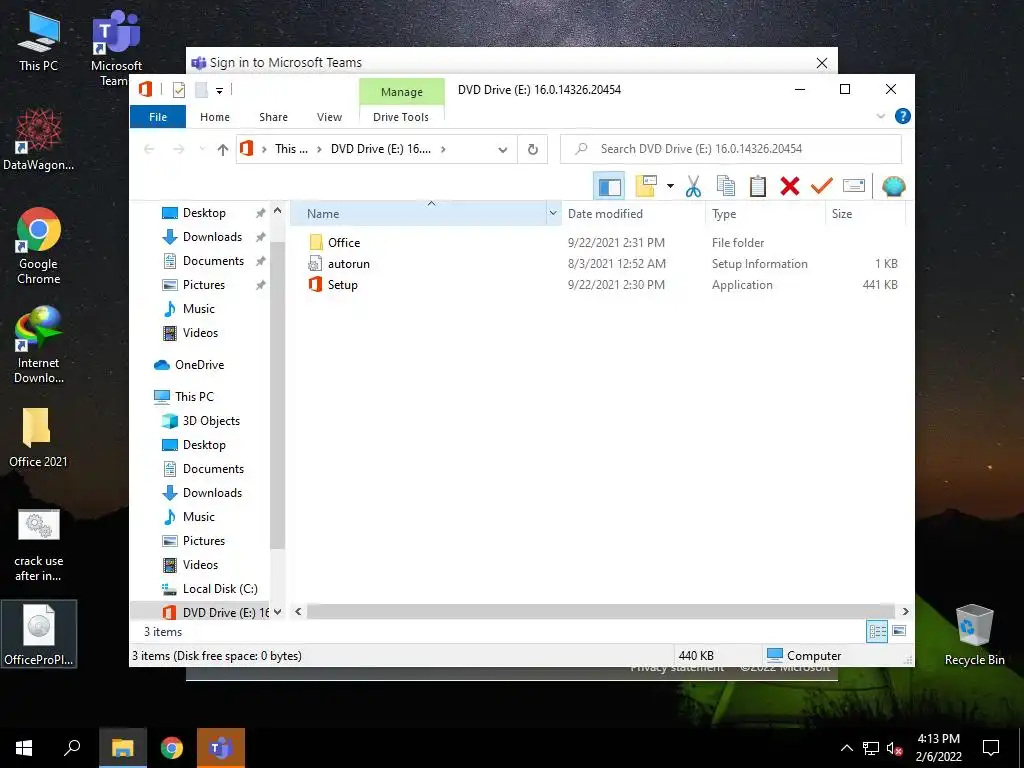Select OneDrive in navigation pane
Image resolution: width=1024 pixels, height=768 pixels.
(199, 365)
